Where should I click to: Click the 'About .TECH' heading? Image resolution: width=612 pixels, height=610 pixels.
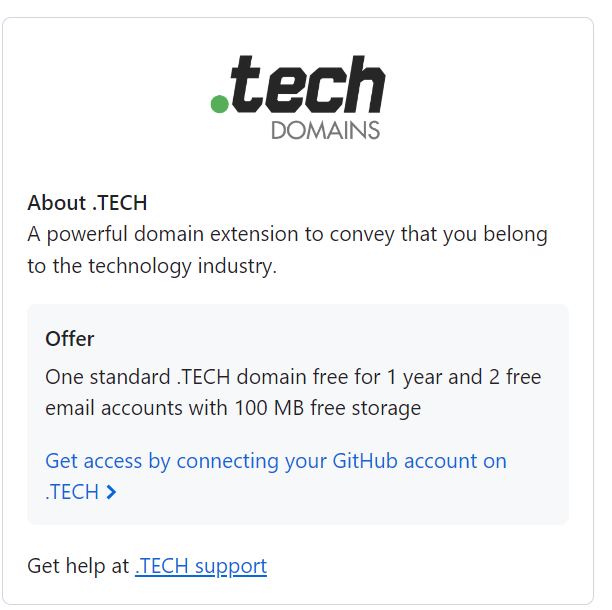pos(87,203)
